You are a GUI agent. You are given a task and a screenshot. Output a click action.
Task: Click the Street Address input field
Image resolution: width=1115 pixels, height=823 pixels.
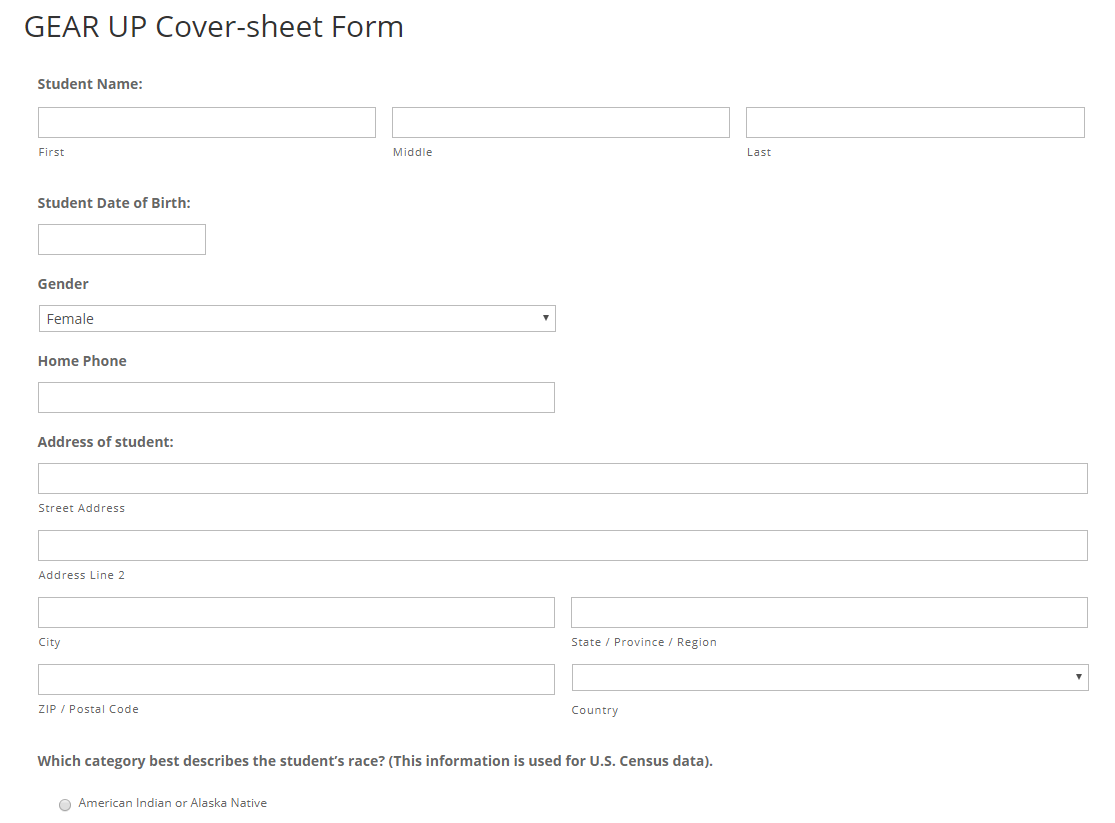(x=562, y=479)
